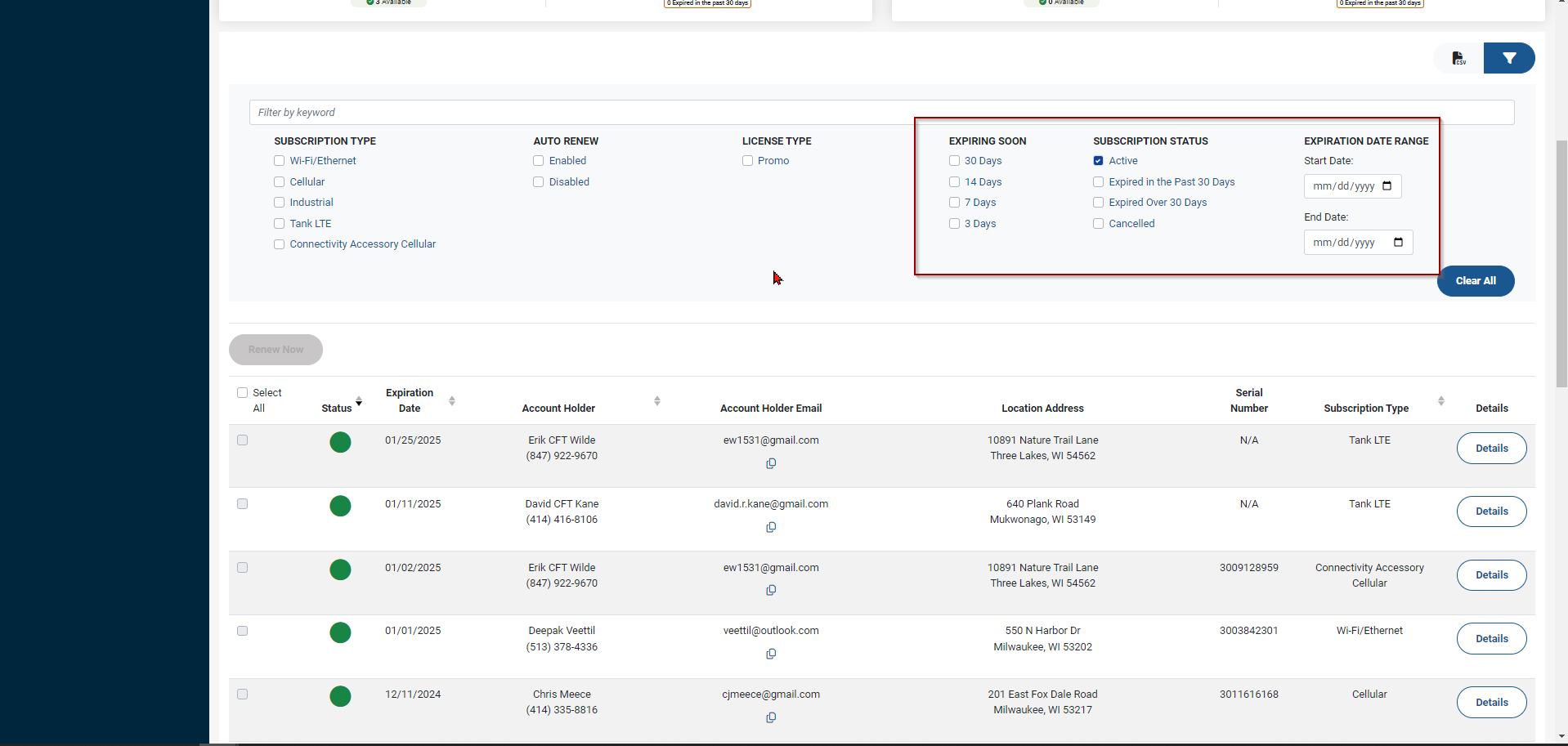The width and height of the screenshot is (1568, 746).
Task: Click the Account Holder Email column header
Action: point(771,409)
